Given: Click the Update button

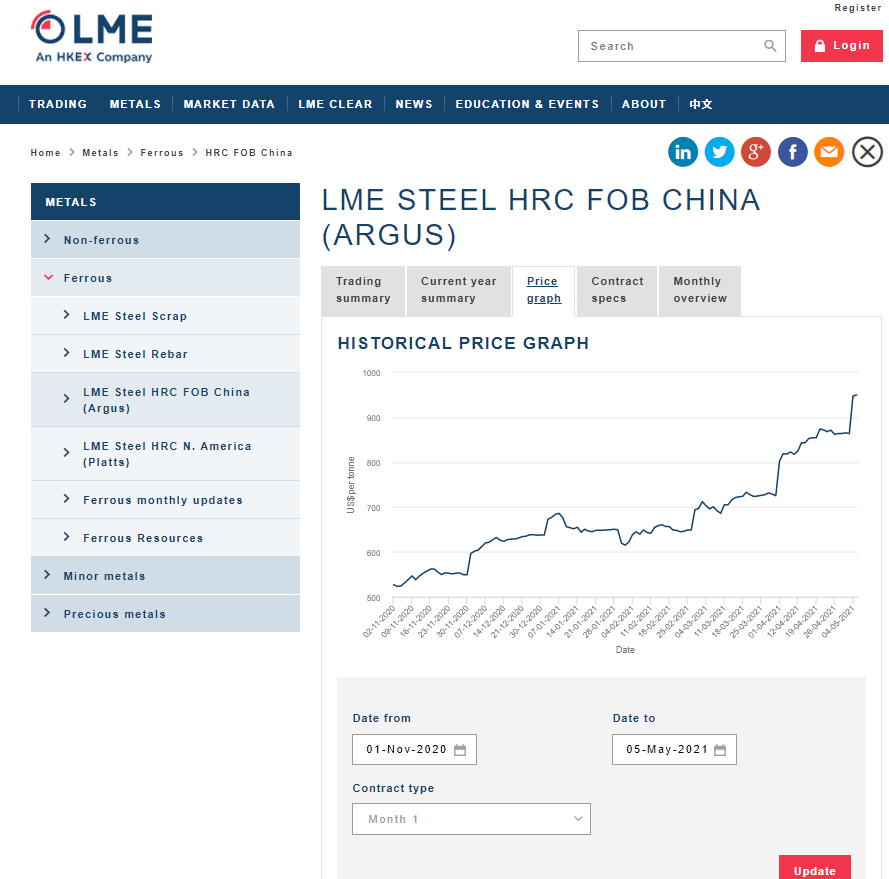Looking at the screenshot, I should tap(815, 868).
